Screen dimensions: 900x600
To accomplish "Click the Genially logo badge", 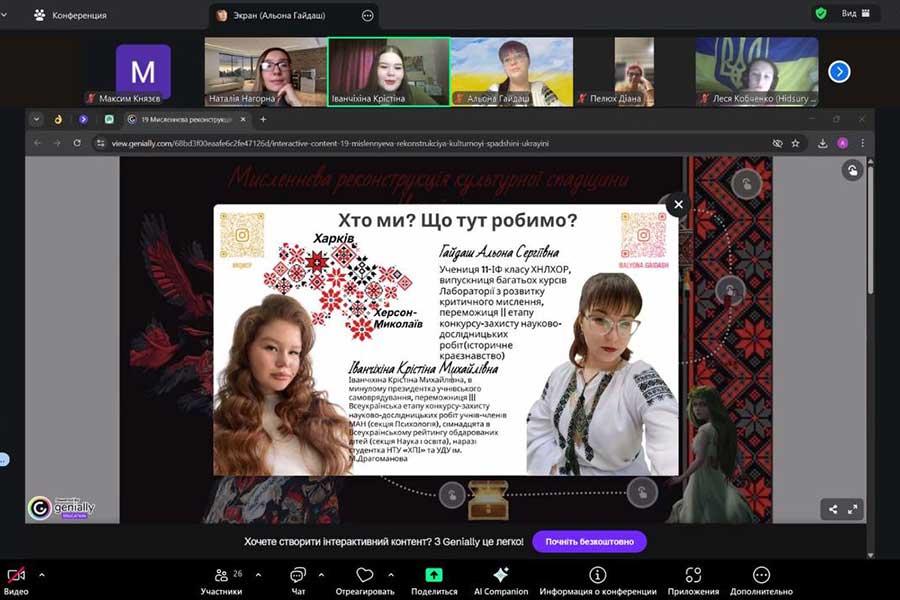I will 62,508.
